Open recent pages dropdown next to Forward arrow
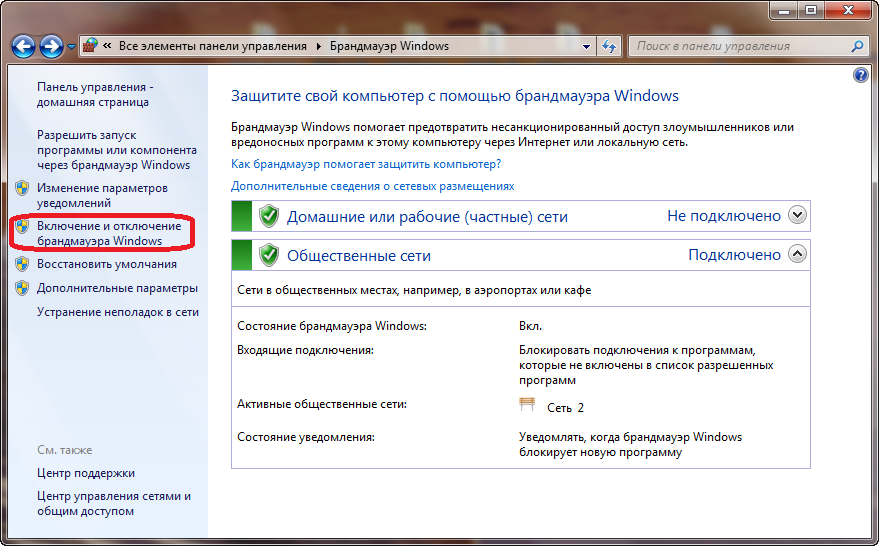Viewport: 879px width, 546px height. 71,47
